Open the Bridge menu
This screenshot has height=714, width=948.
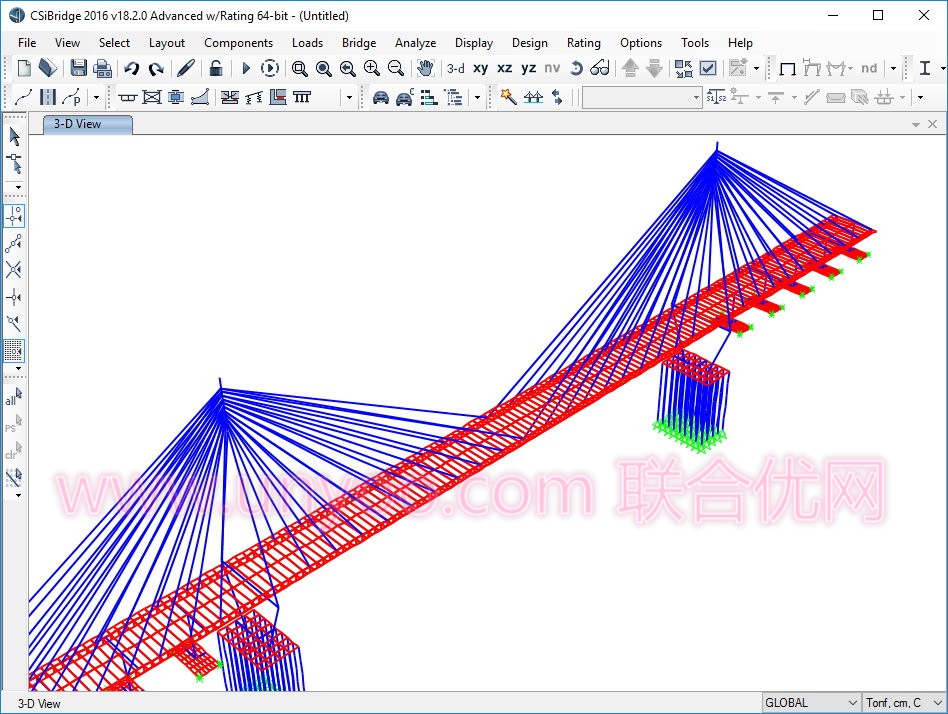[359, 42]
